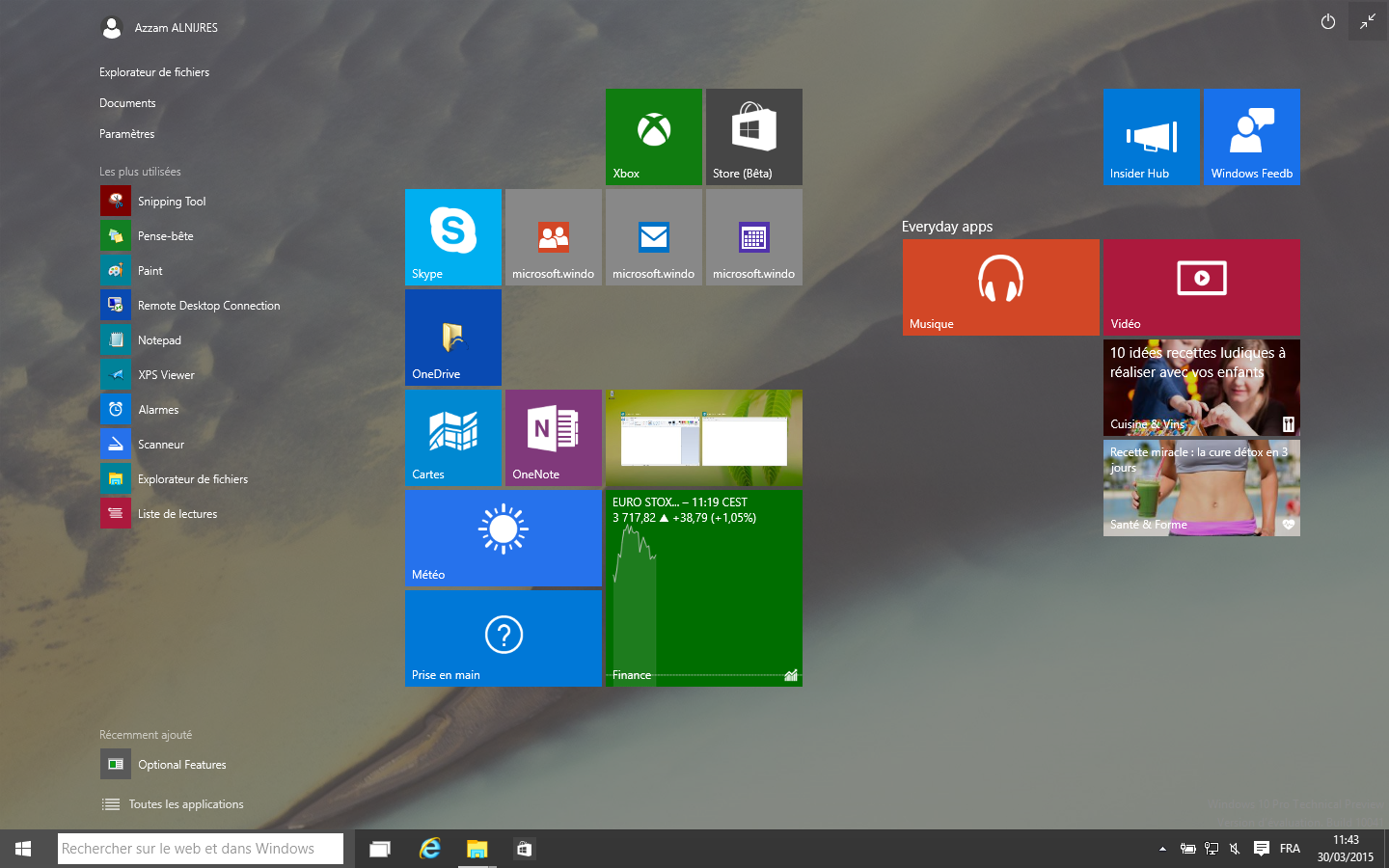
Task: Open the notifications tray icon
Action: tap(1261, 849)
